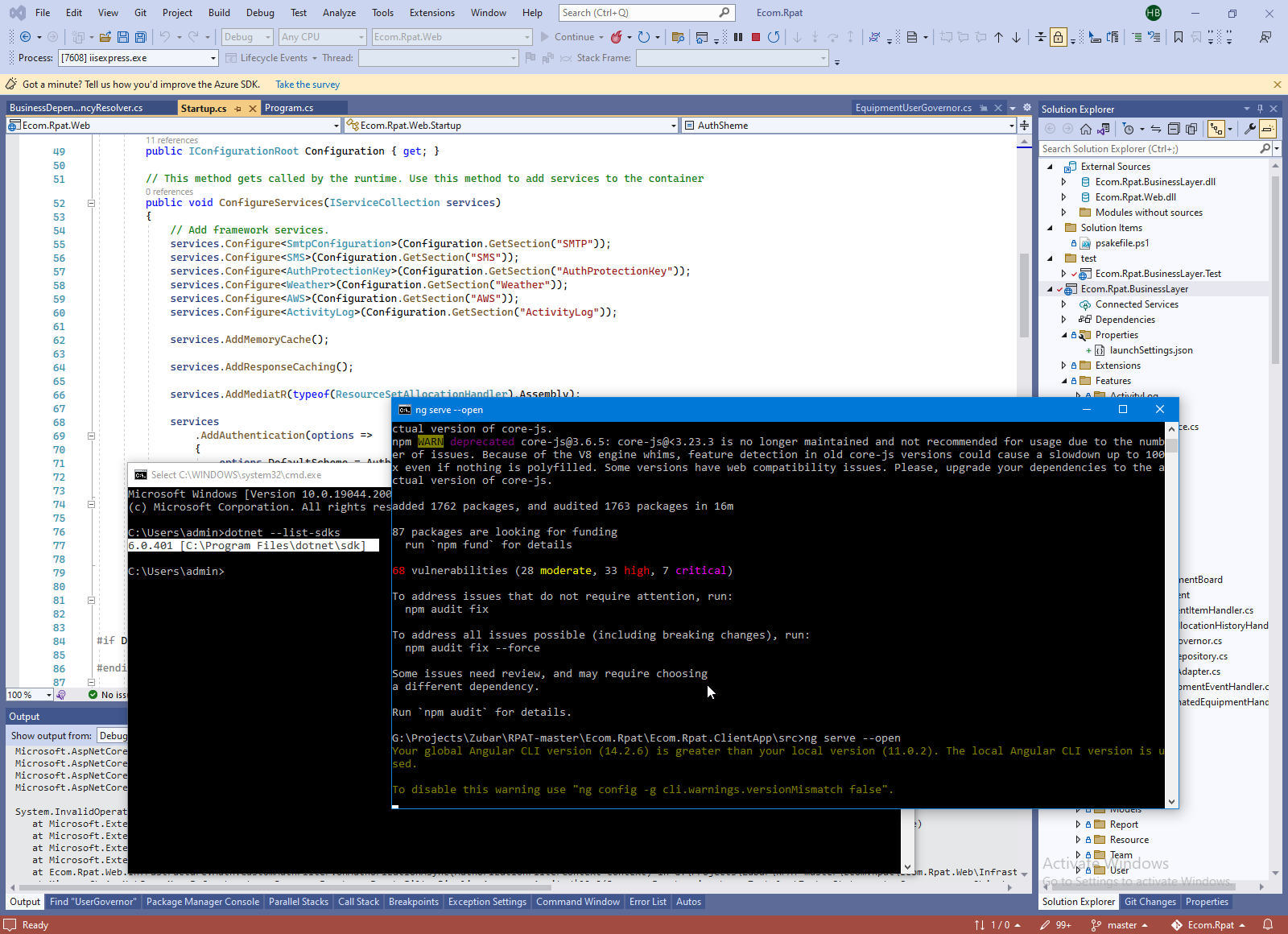Toggle Preview Selected Items in Solution Explorer
Screen dimensions: 1288x934
(x=1268, y=129)
